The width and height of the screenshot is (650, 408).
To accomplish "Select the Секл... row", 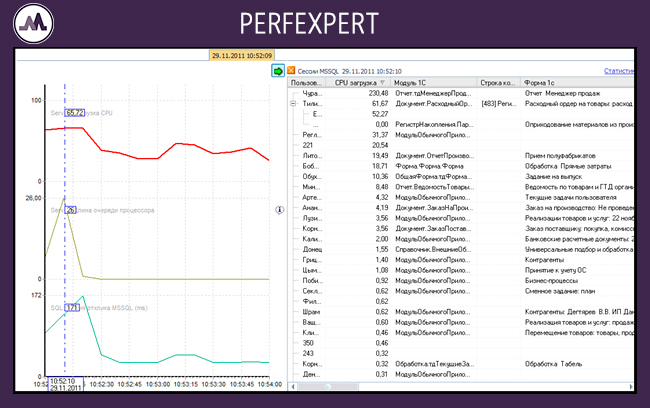I will (461, 291).
